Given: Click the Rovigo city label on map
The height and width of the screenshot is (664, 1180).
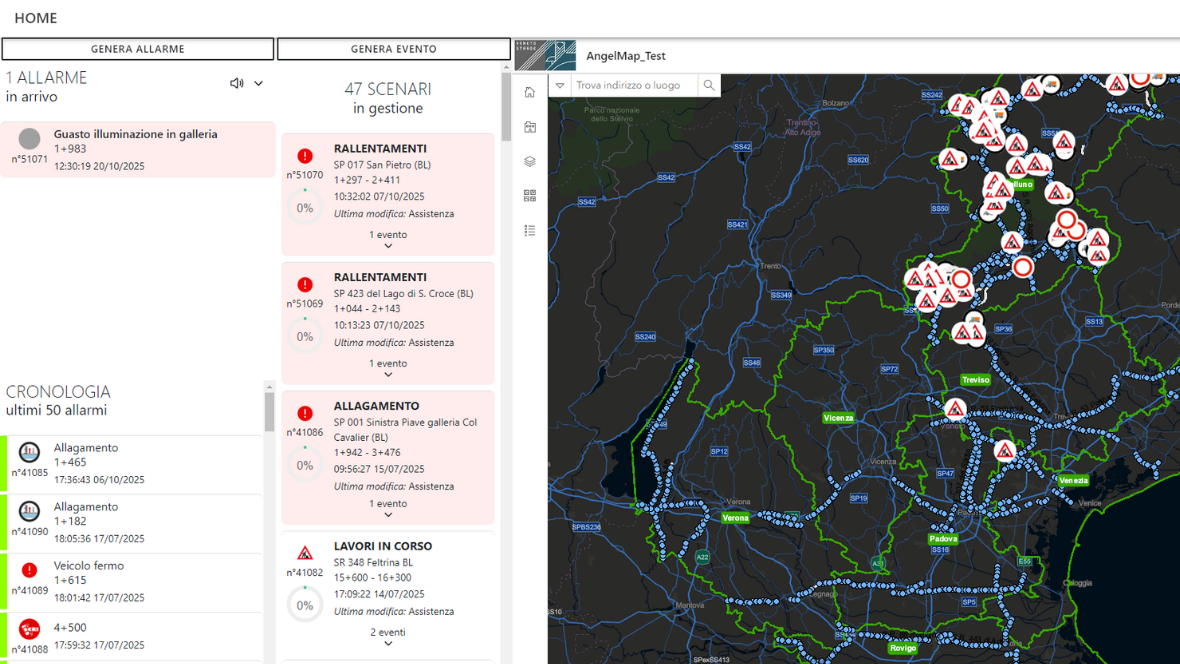Looking at the screenshot, I should coord(902,648).
